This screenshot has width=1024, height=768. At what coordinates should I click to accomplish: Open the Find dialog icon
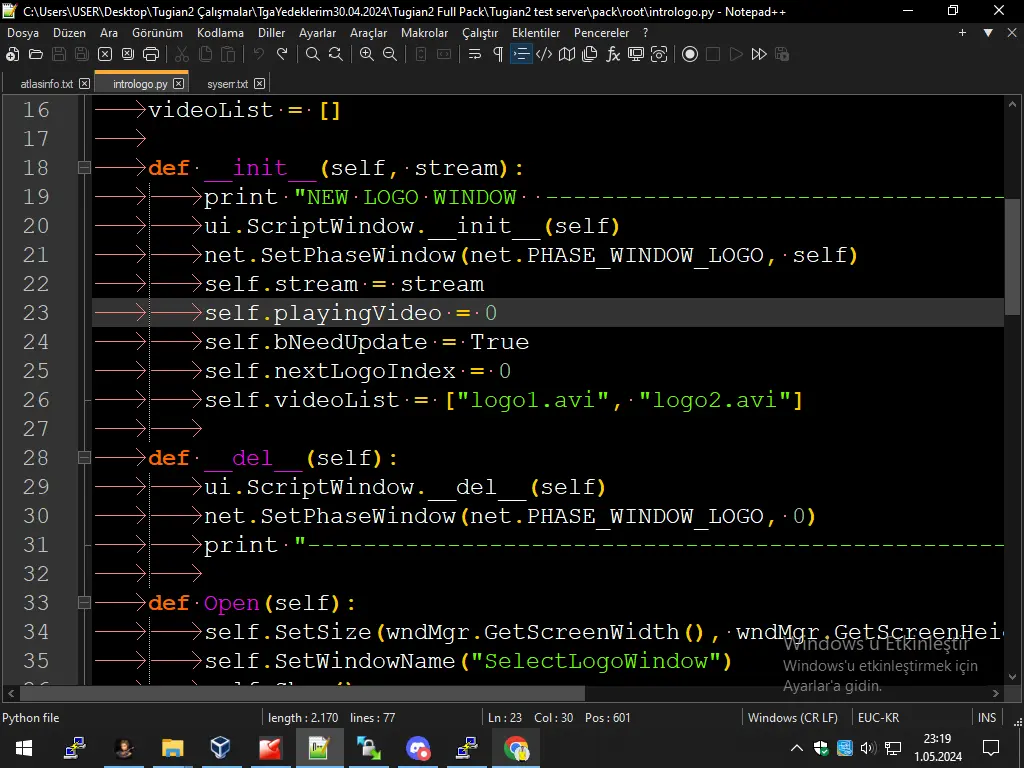pyautogui.click(x=312, y=54)
